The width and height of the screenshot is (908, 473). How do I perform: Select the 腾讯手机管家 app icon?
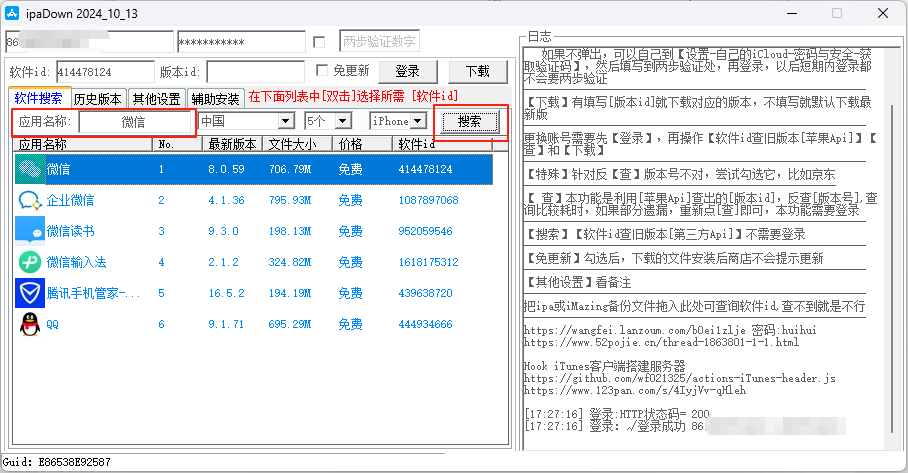[x=30, y=293]
